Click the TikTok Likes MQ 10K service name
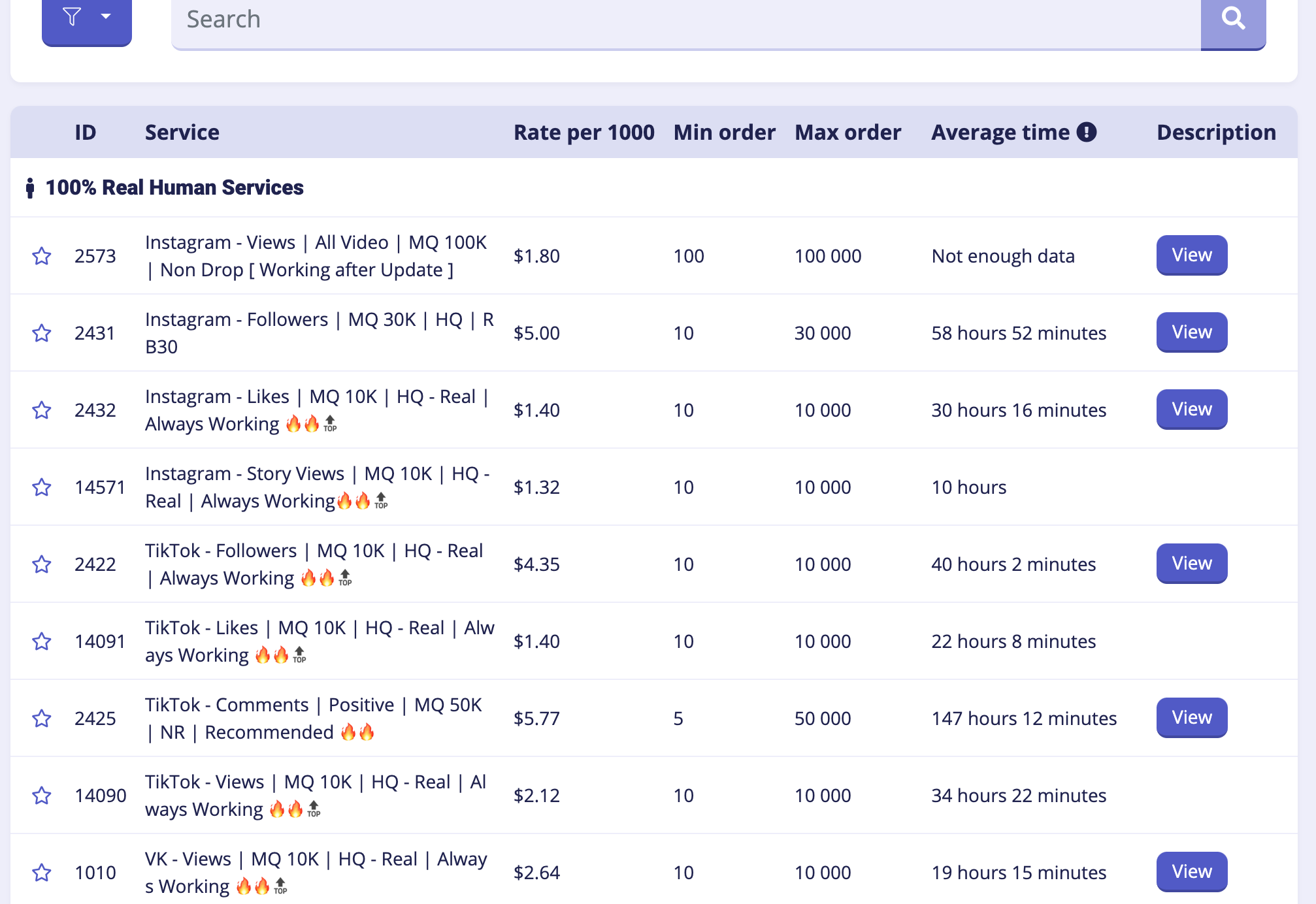The height and width of the screenshot is (904, 1316). [320, 641]
